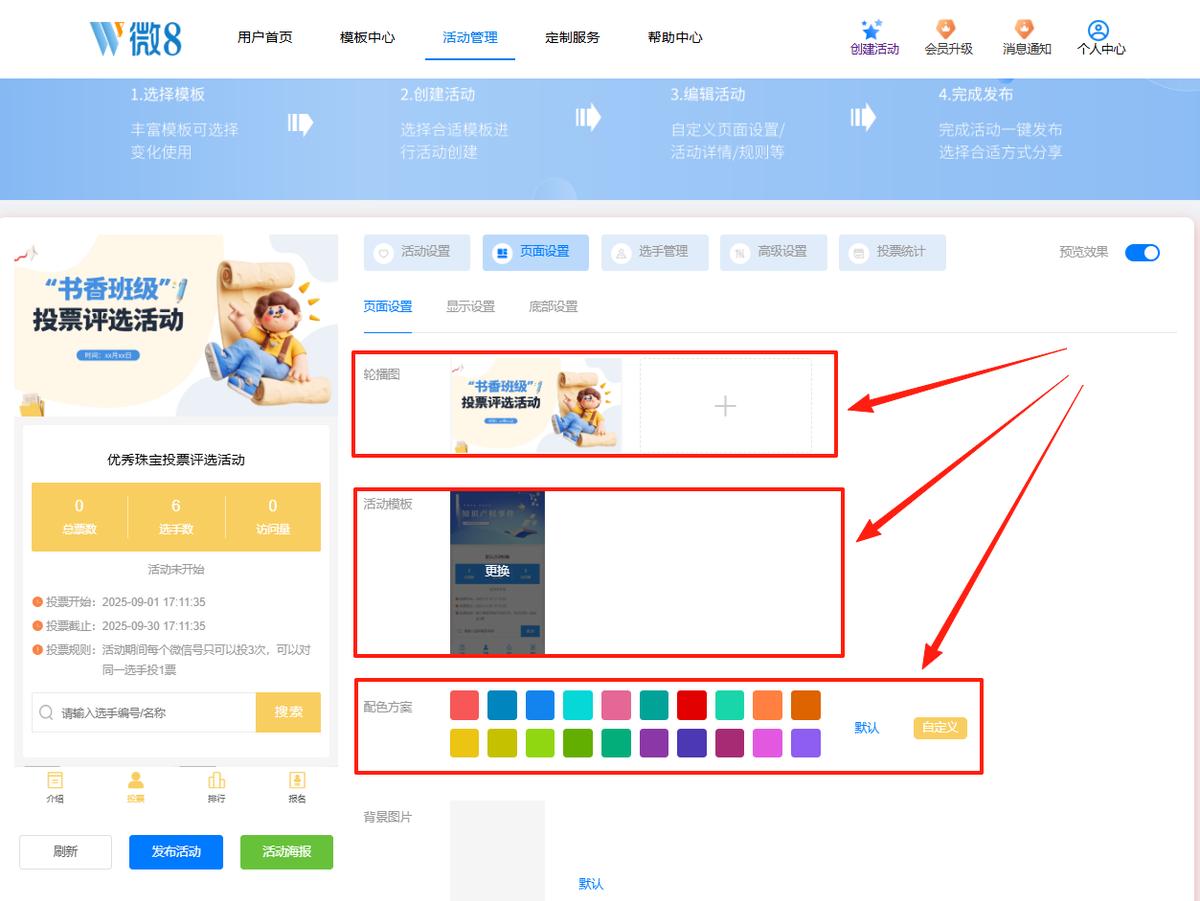1200x901 pixels.
Task: Open the 个人中心 profile icon
Action: (x=1099, y=30)
